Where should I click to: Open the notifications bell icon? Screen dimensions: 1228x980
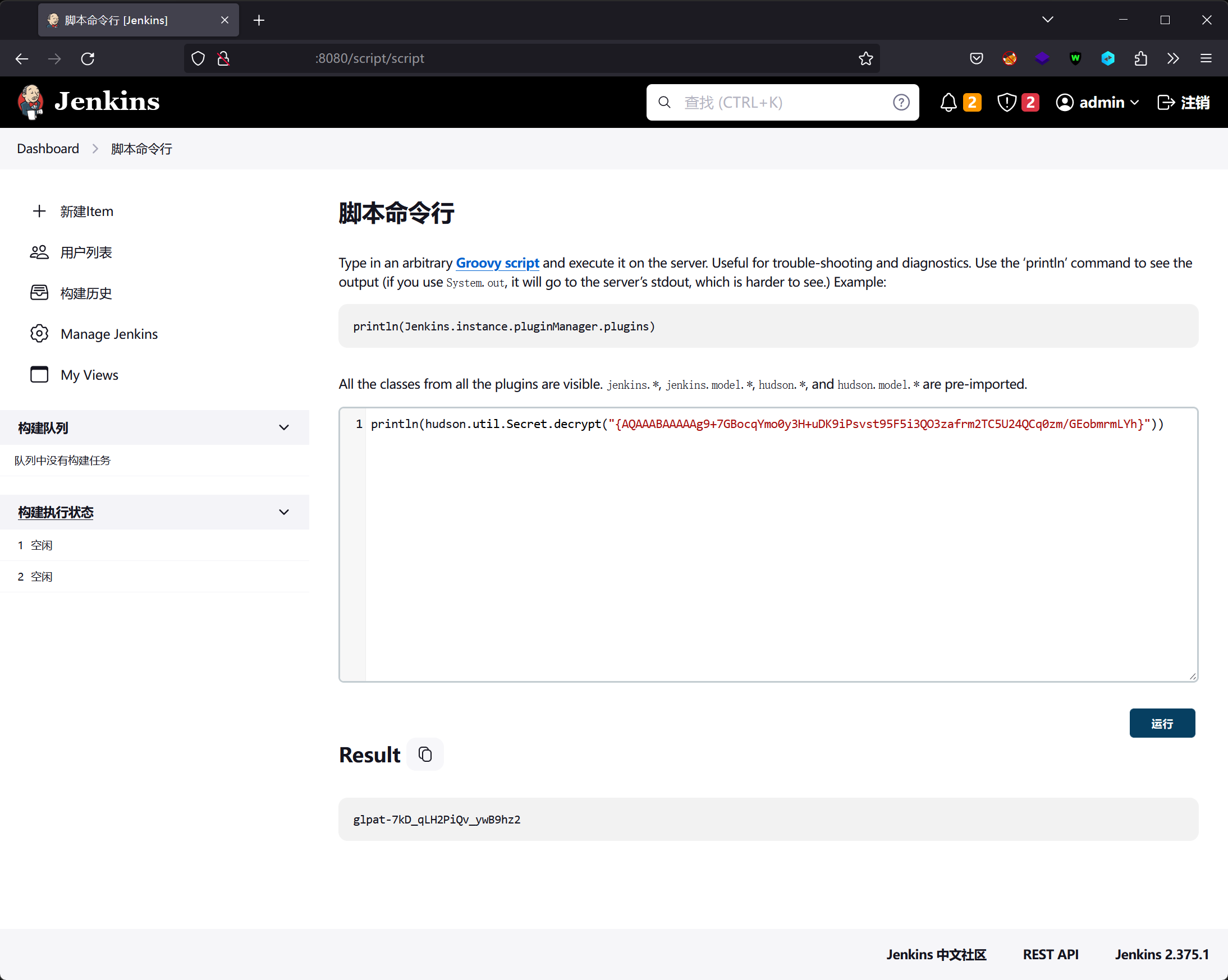(x=949, y=103)
